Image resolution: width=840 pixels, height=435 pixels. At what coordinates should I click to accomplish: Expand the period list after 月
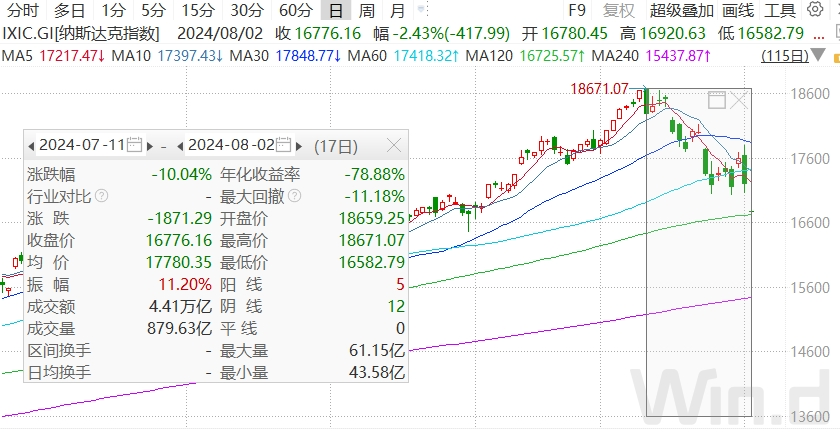coord(421,10)
